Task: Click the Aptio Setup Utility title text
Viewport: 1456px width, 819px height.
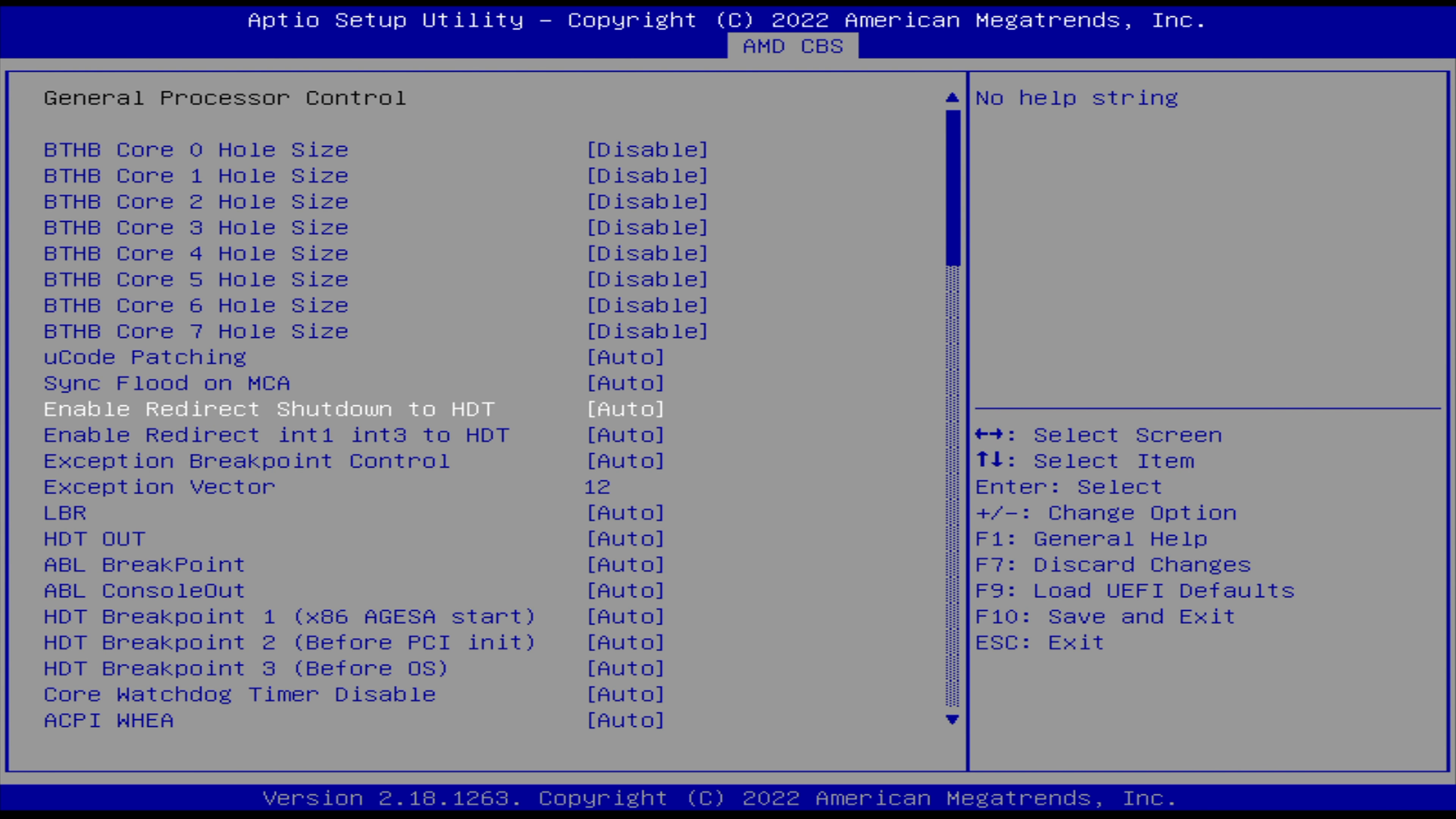Action: pos(727,21)
